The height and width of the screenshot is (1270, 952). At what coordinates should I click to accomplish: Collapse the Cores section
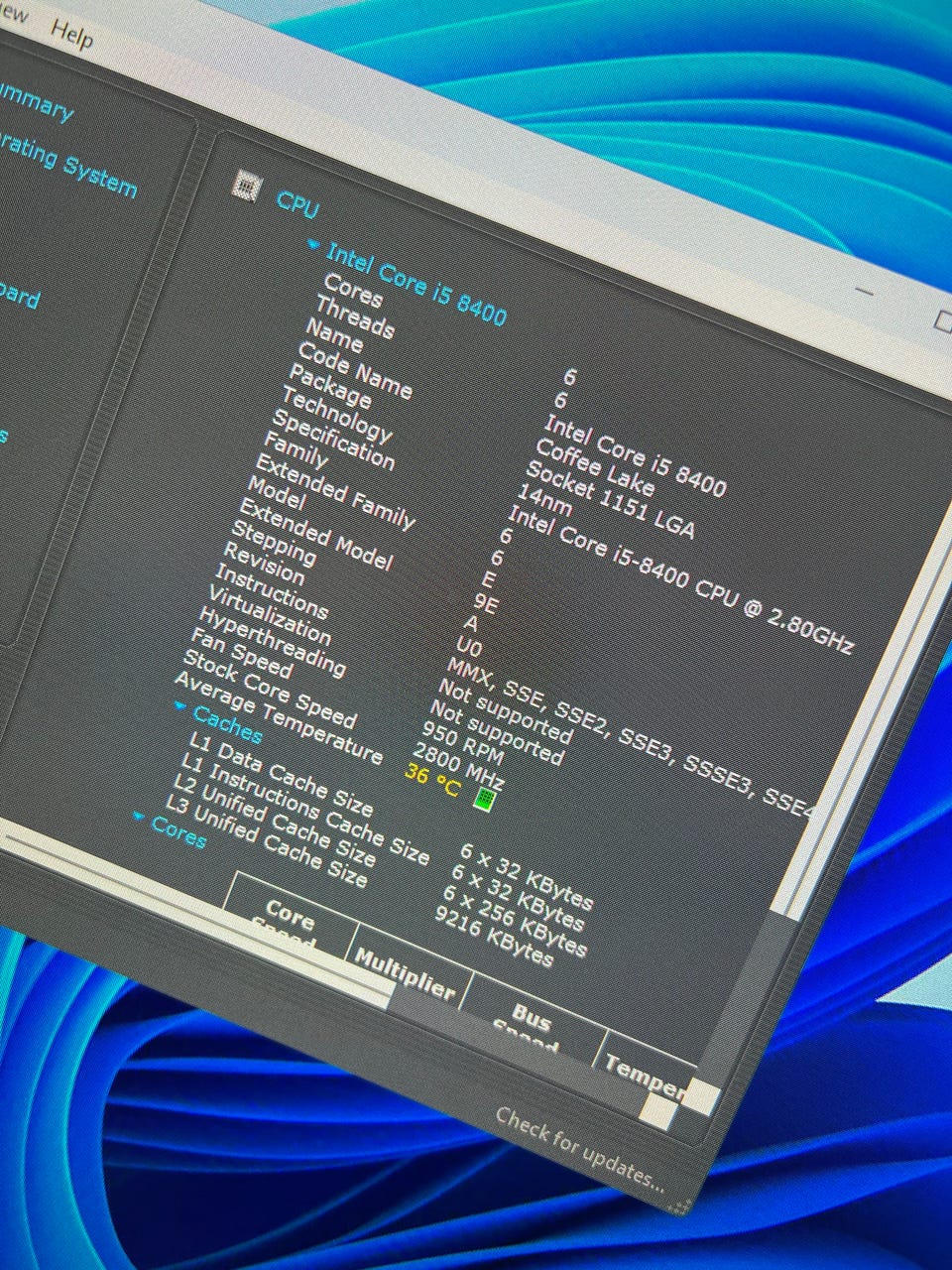pos(139,817)
